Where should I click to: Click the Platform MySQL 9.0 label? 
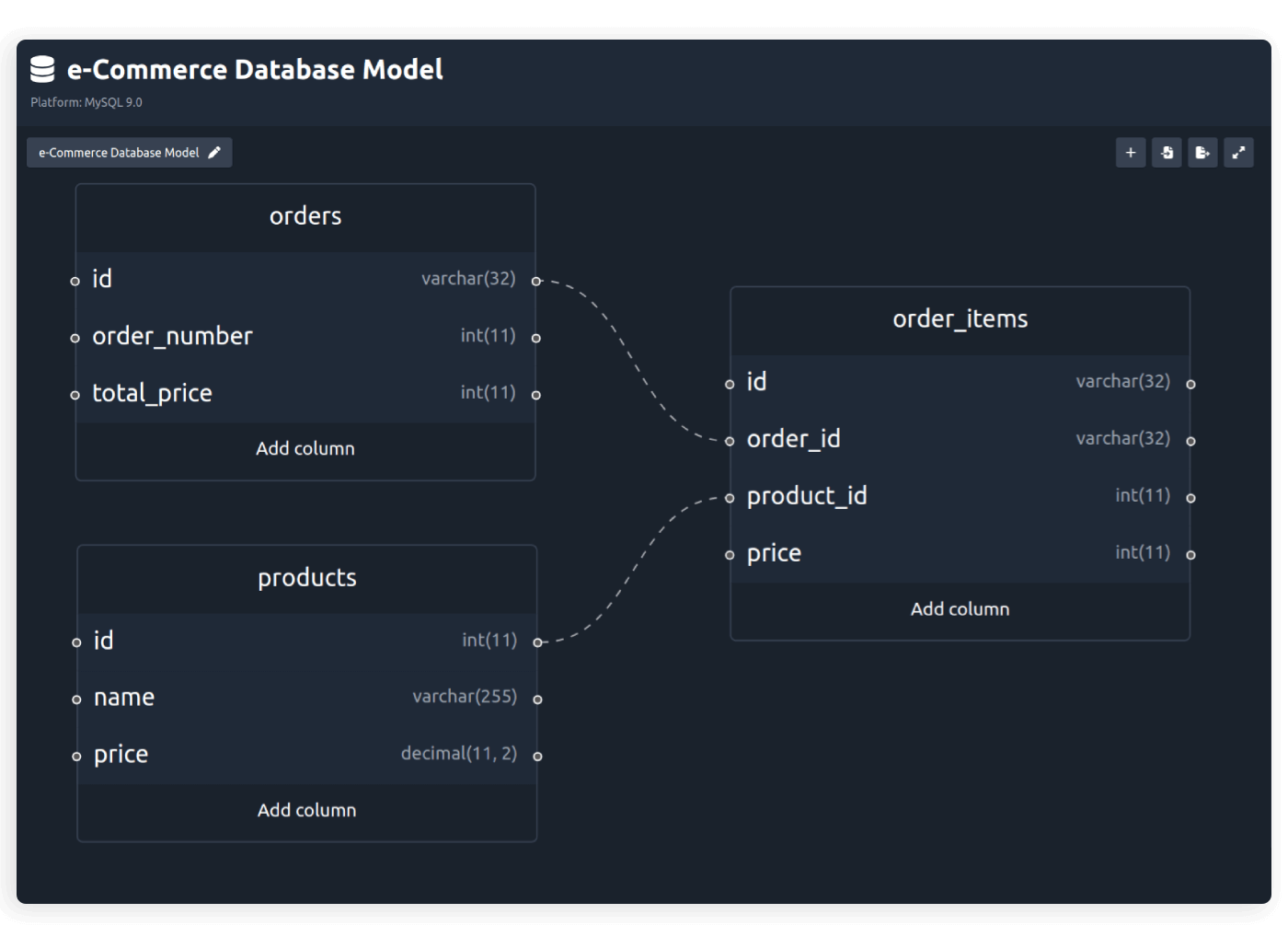pos(85,102)
